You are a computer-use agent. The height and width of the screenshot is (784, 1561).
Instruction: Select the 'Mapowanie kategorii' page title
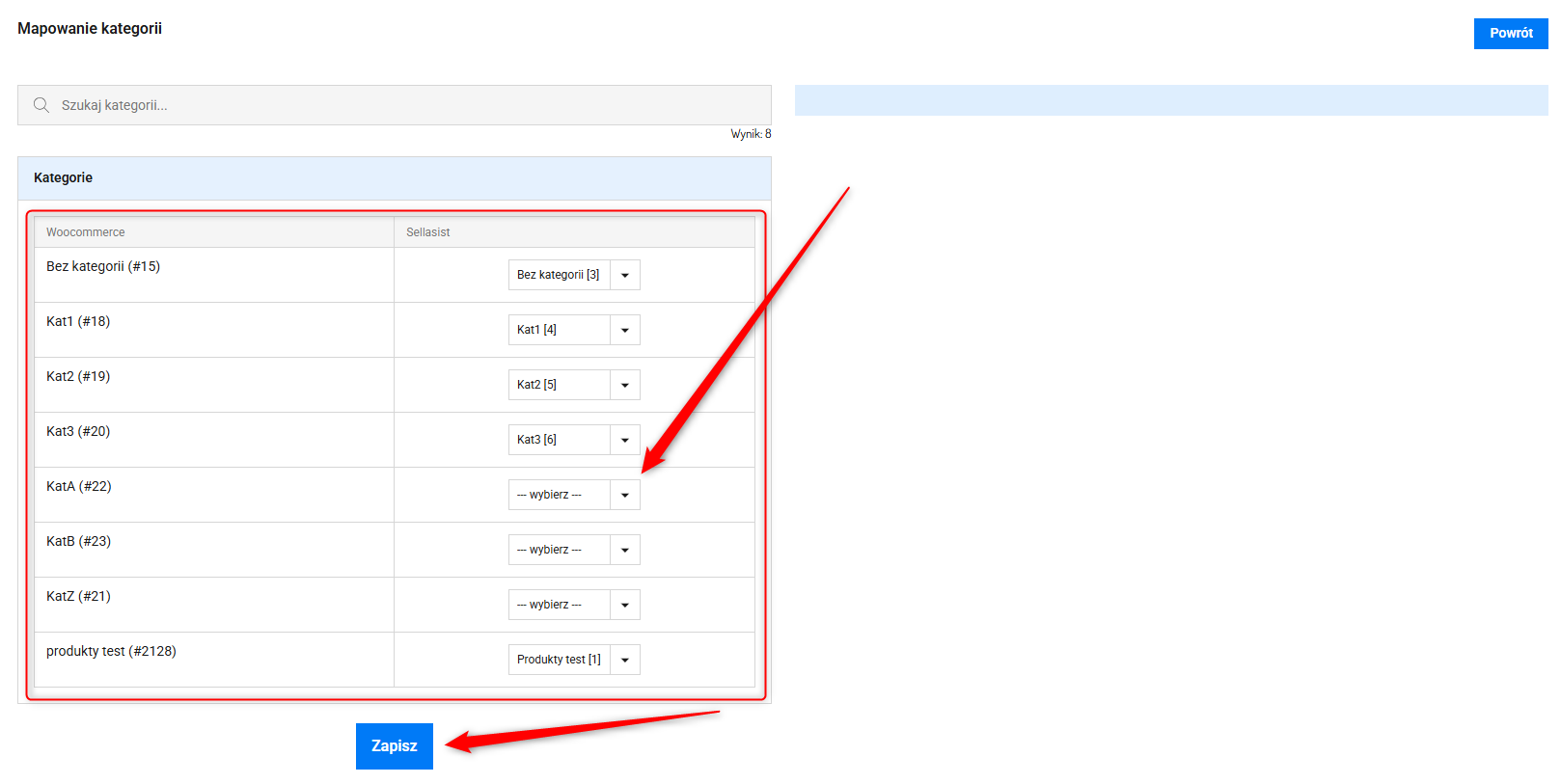90,29
